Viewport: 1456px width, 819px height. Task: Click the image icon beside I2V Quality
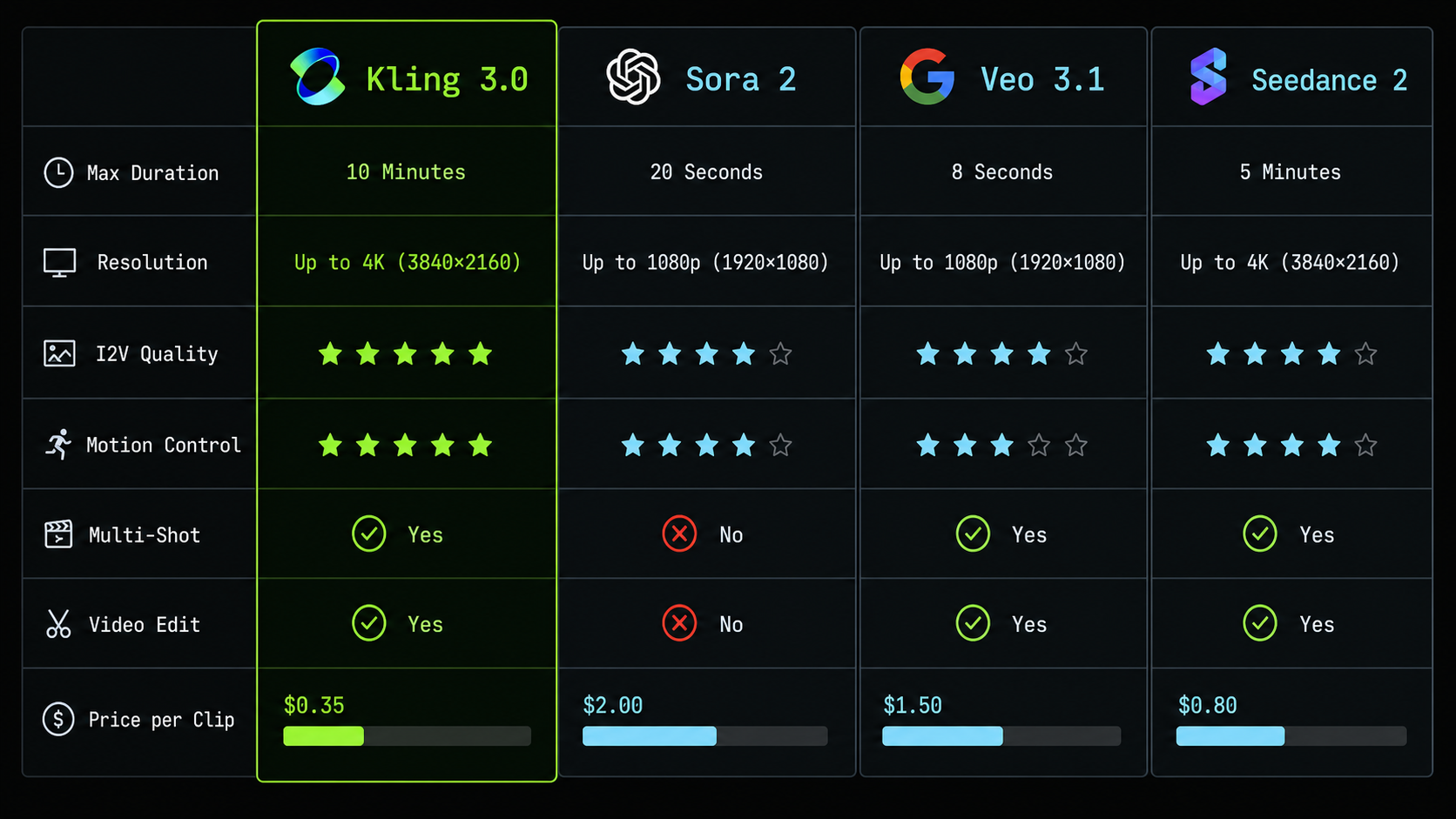pos(59,353)
